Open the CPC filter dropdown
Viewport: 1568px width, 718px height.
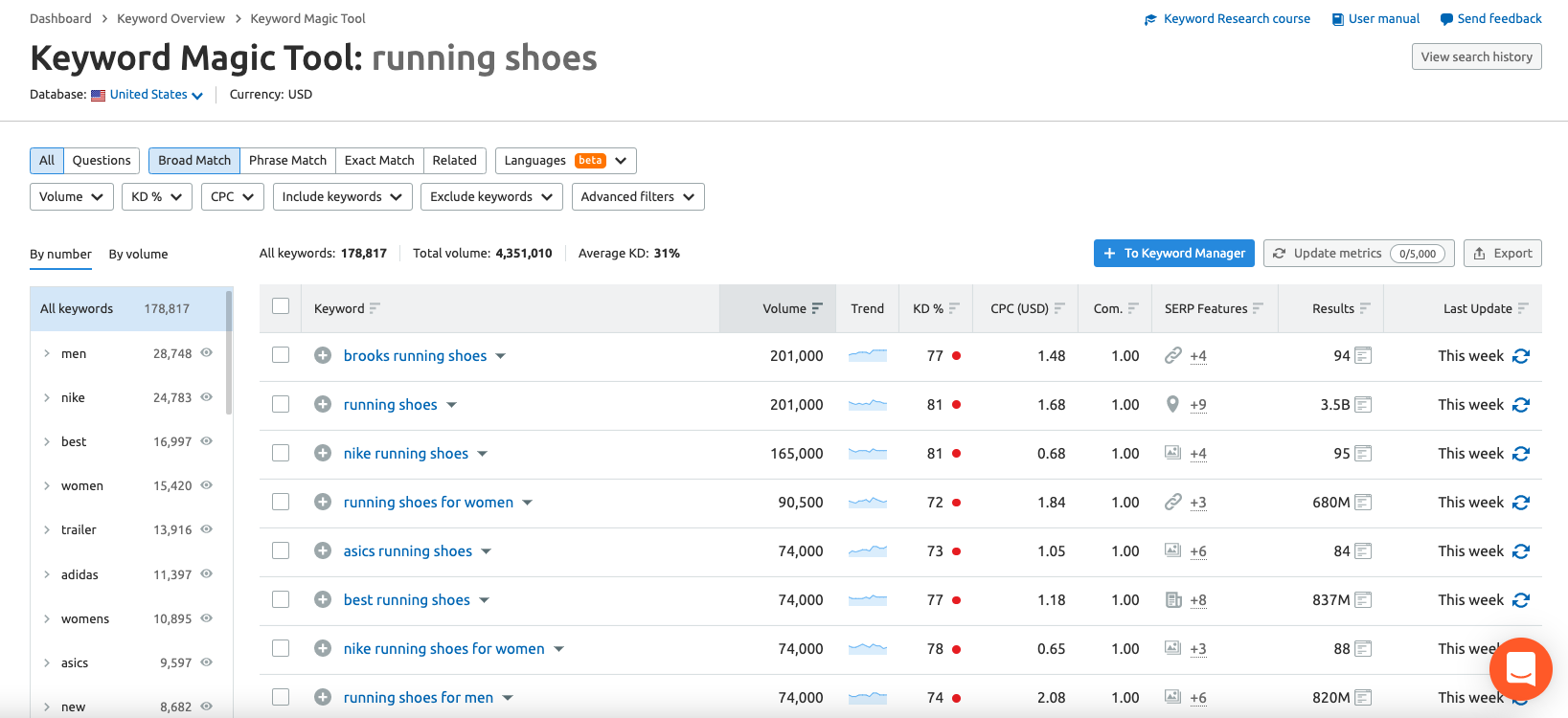233,196
